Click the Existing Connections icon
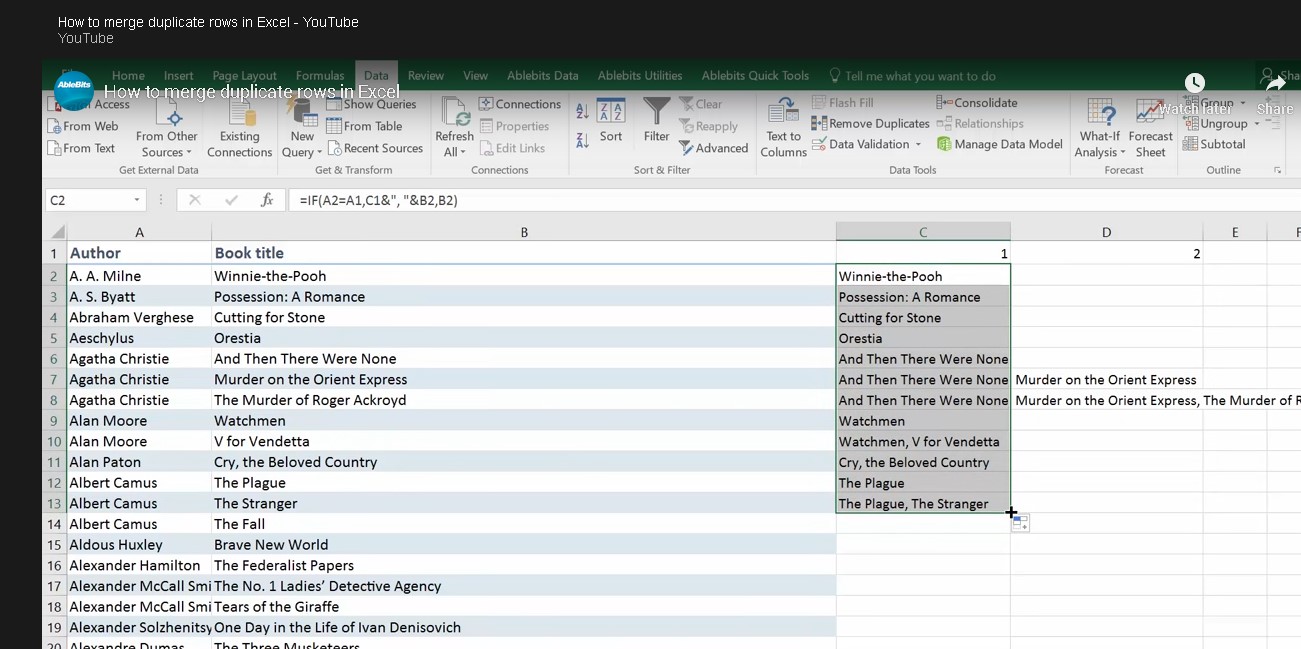The width and height of the screenshot is (1301, 649). (x=239, y=113)
